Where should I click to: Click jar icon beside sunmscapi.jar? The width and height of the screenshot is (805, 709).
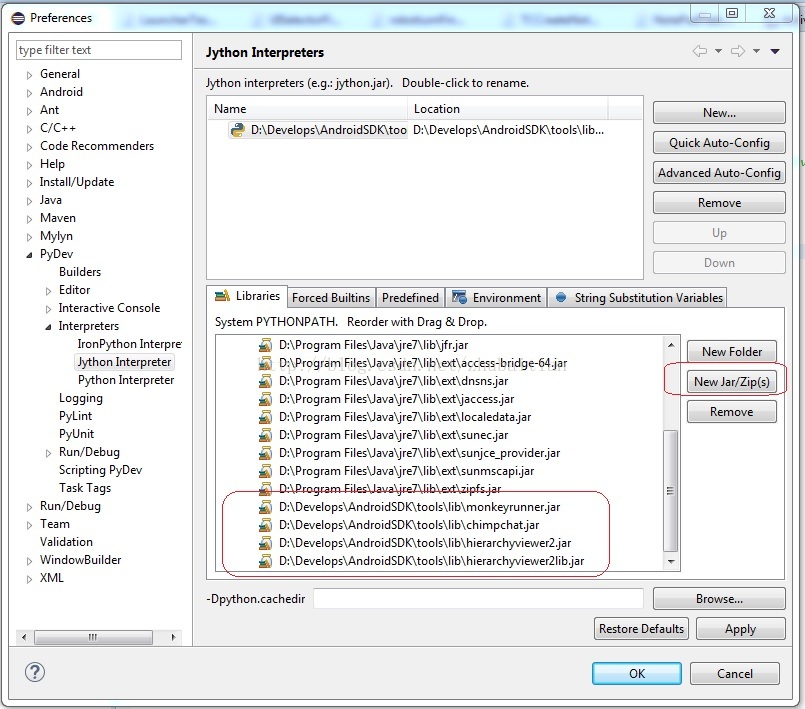265,471
